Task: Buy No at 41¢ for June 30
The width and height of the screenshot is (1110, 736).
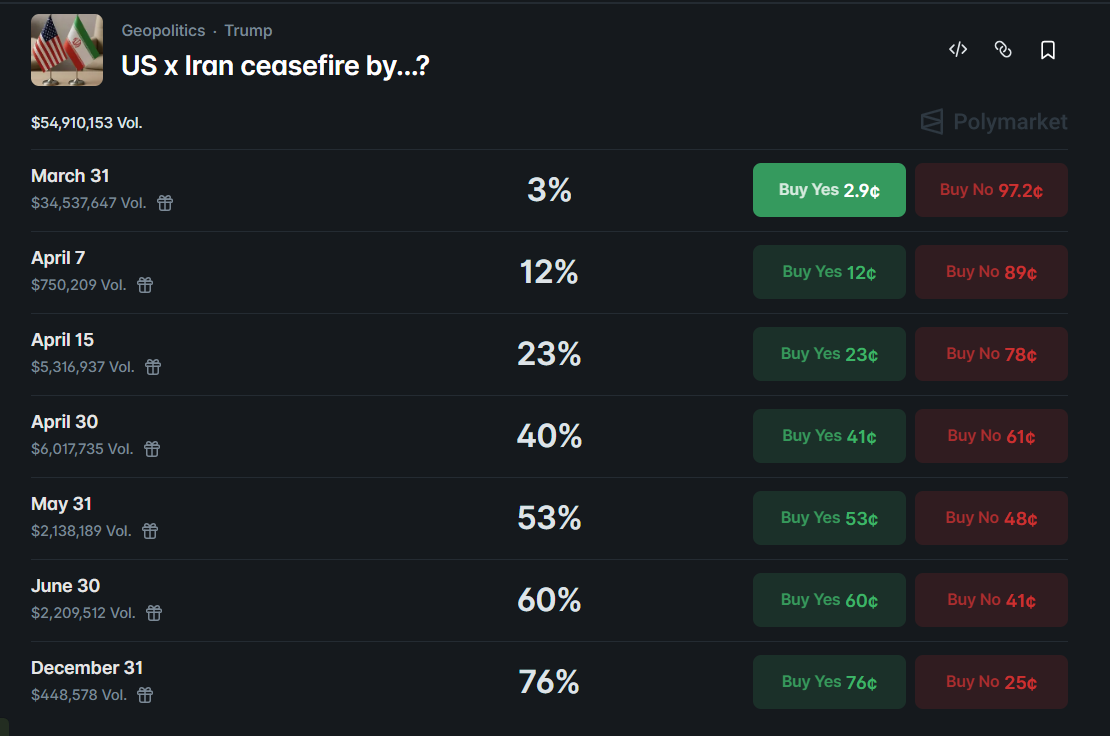Action: [x=991, y=599]
